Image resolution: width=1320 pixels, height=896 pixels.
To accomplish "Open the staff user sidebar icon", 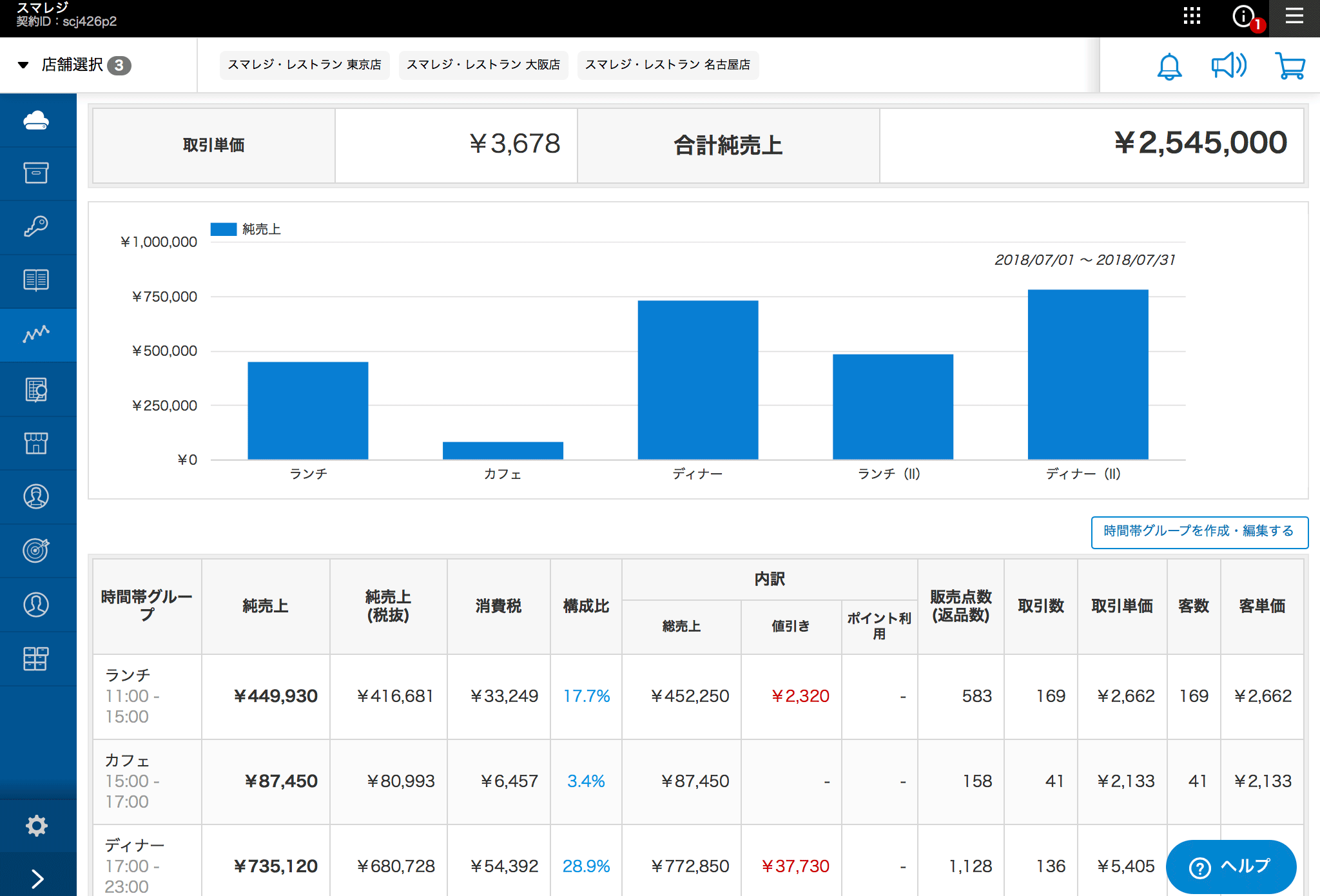I will tap(36, 604).
